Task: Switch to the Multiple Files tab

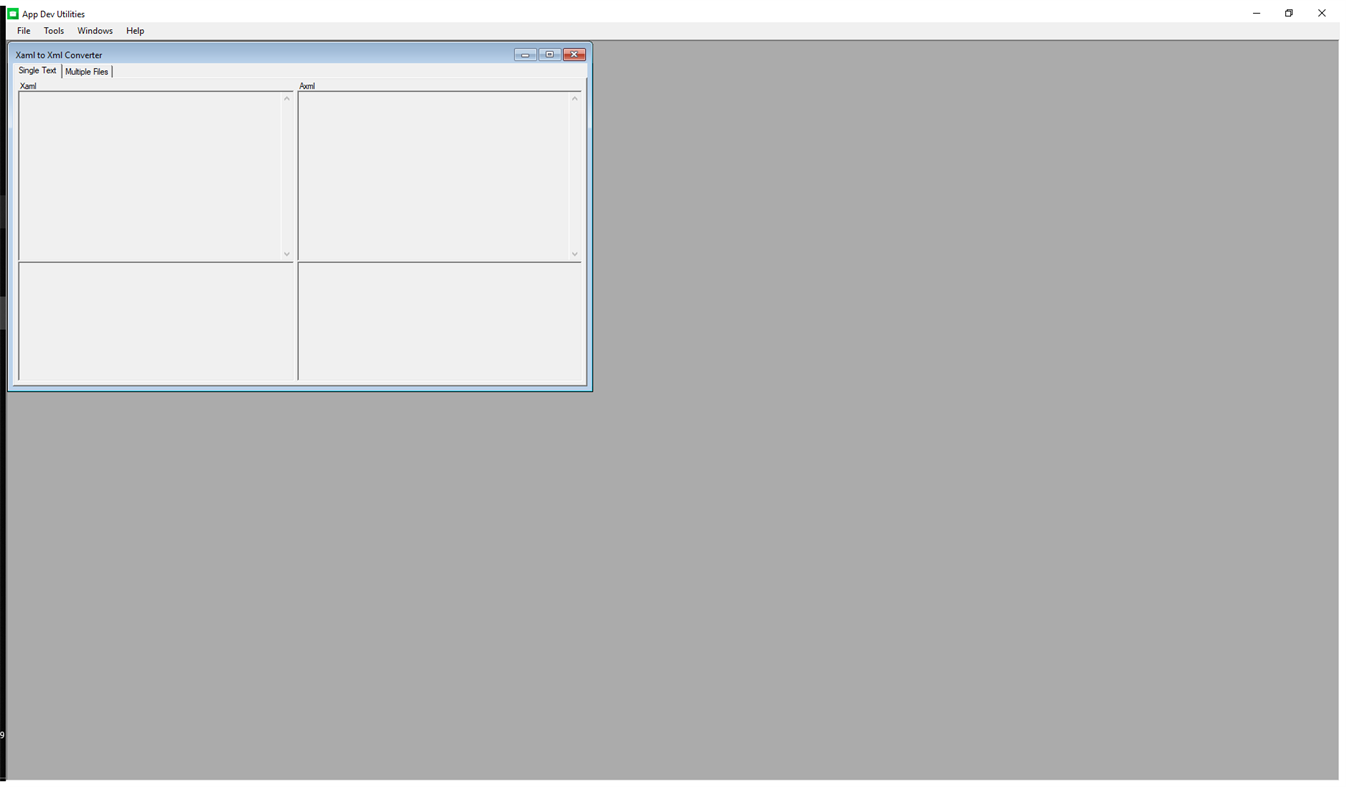Action: (87, 71)
